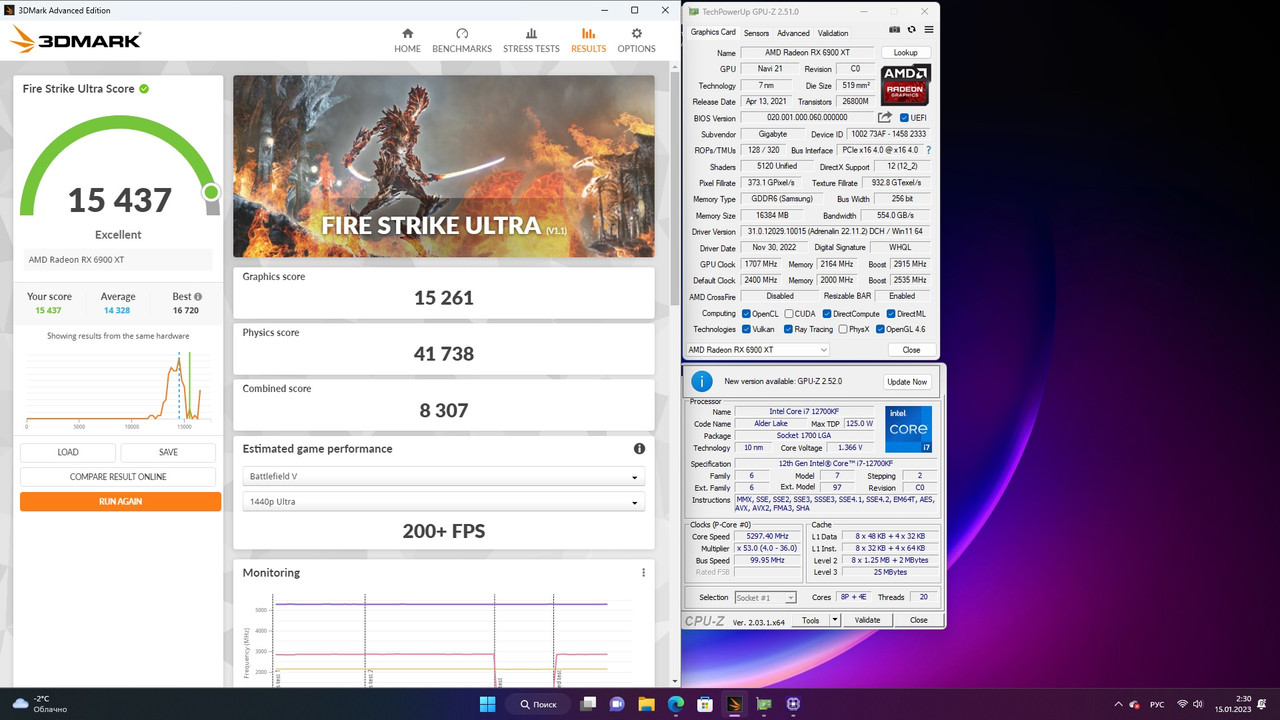1280x720 pixels.
Task: Toggle the UEFI checkbox in GPU-Z
Action: 904,118
